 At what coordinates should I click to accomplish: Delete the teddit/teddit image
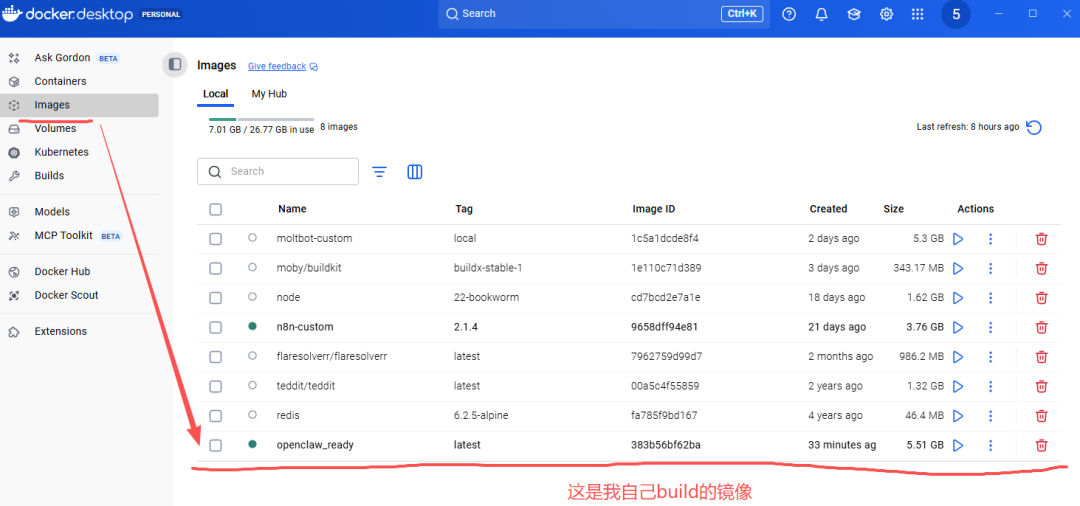(1041, 386)
